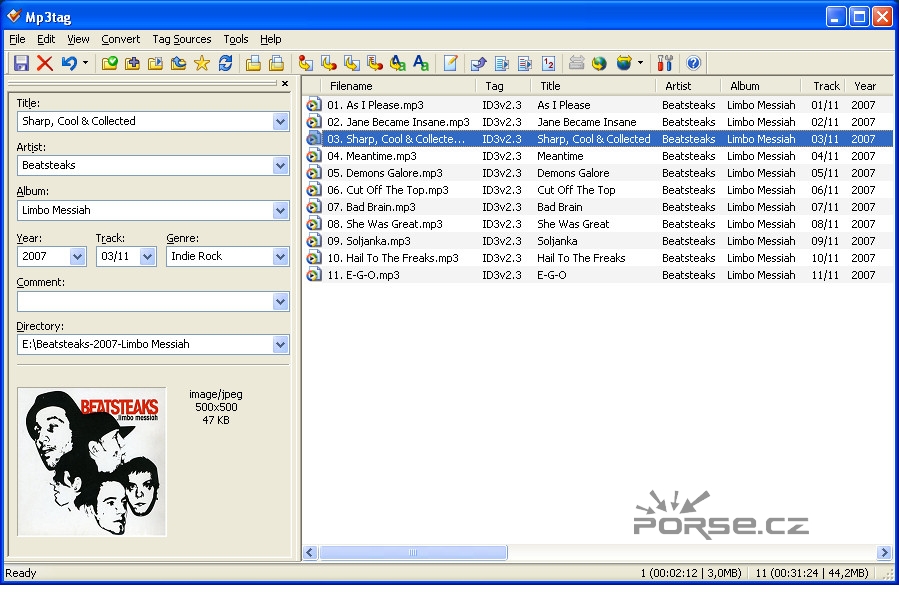Click the scrollbar's right arrow button

[x=884, y=552]
